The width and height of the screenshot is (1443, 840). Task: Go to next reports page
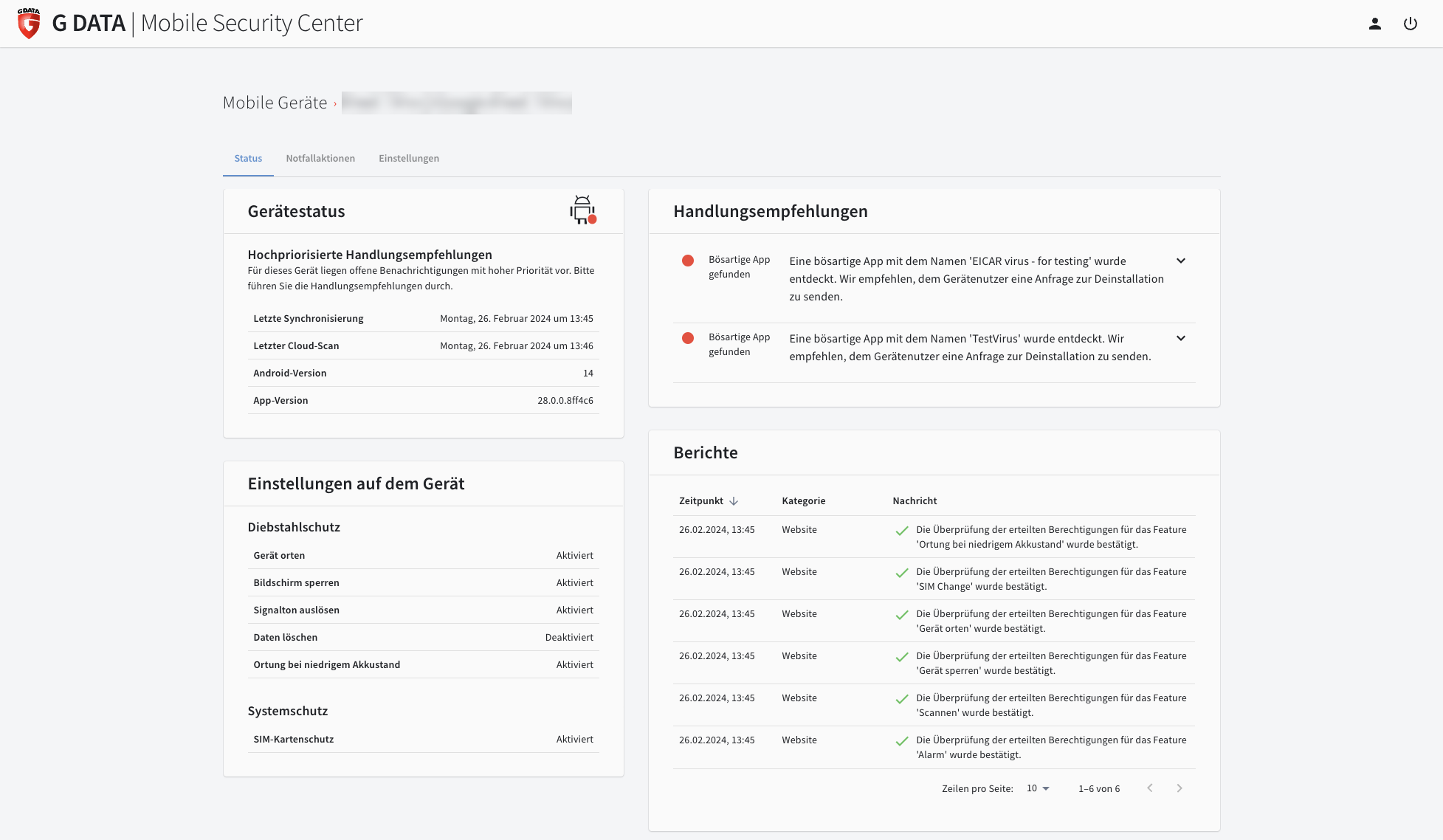[x=1179, y=788]
